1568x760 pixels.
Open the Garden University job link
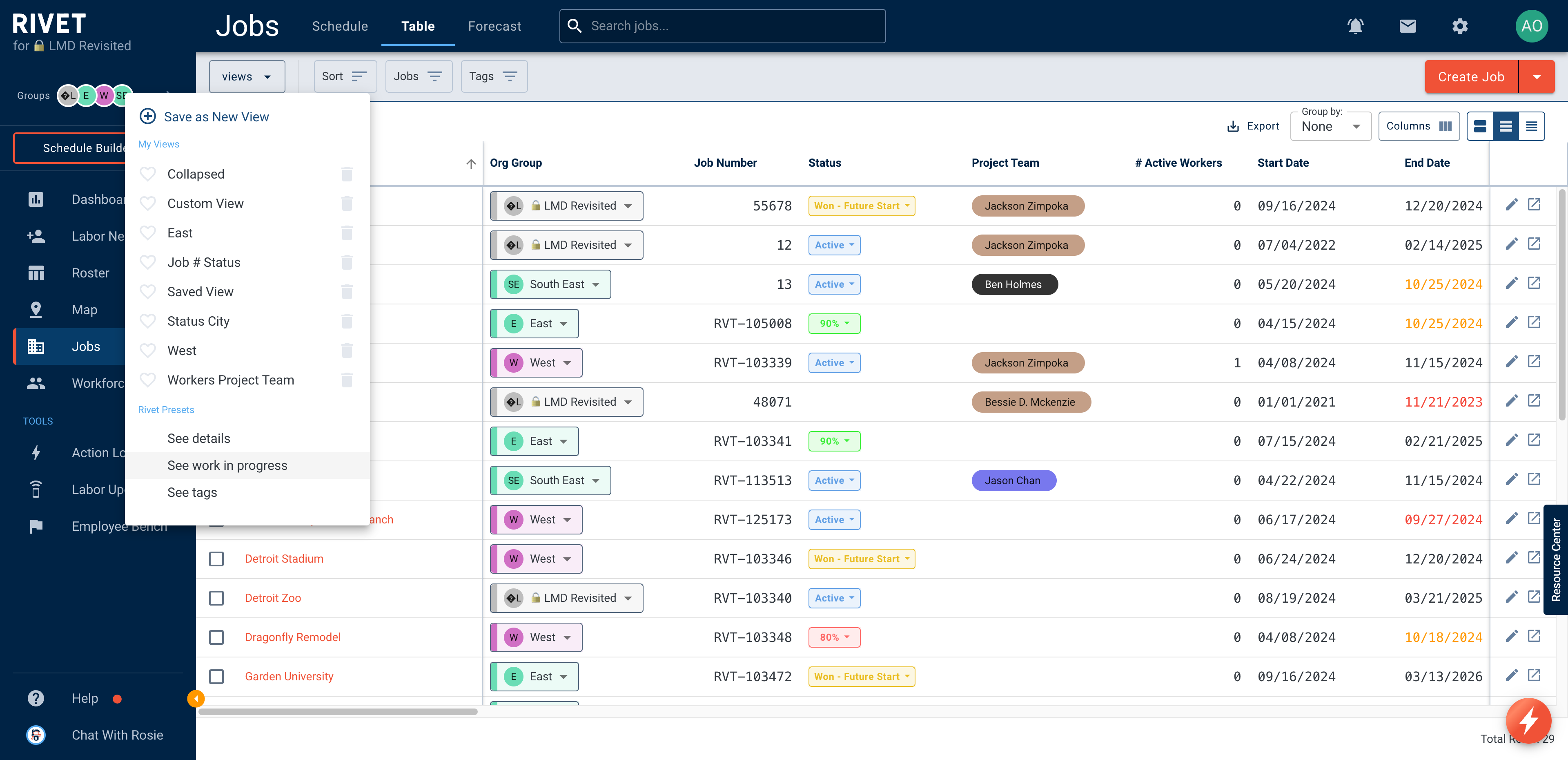[x=289, y=677]
